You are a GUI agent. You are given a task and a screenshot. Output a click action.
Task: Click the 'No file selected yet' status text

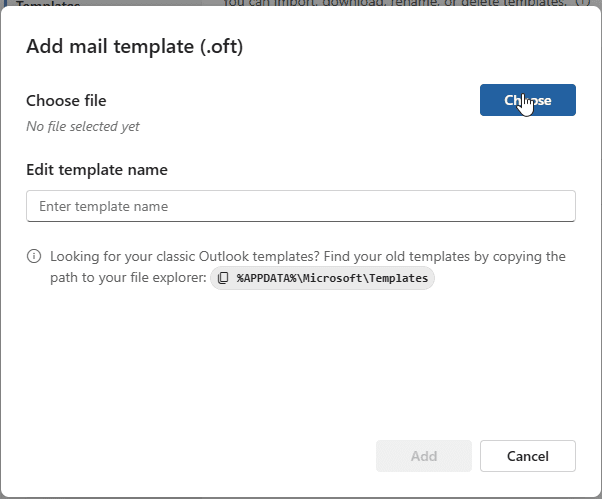83,127
